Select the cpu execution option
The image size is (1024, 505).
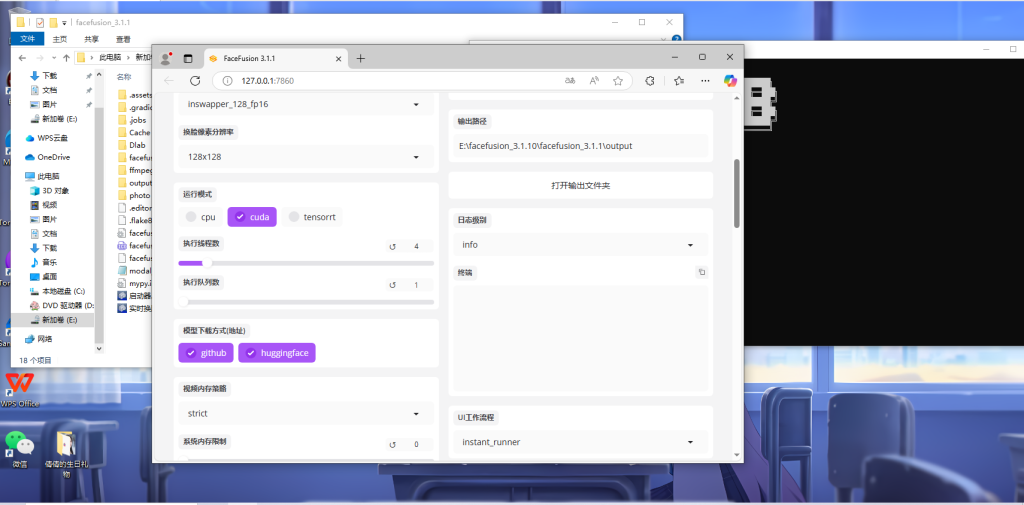(x=200, y=216)
